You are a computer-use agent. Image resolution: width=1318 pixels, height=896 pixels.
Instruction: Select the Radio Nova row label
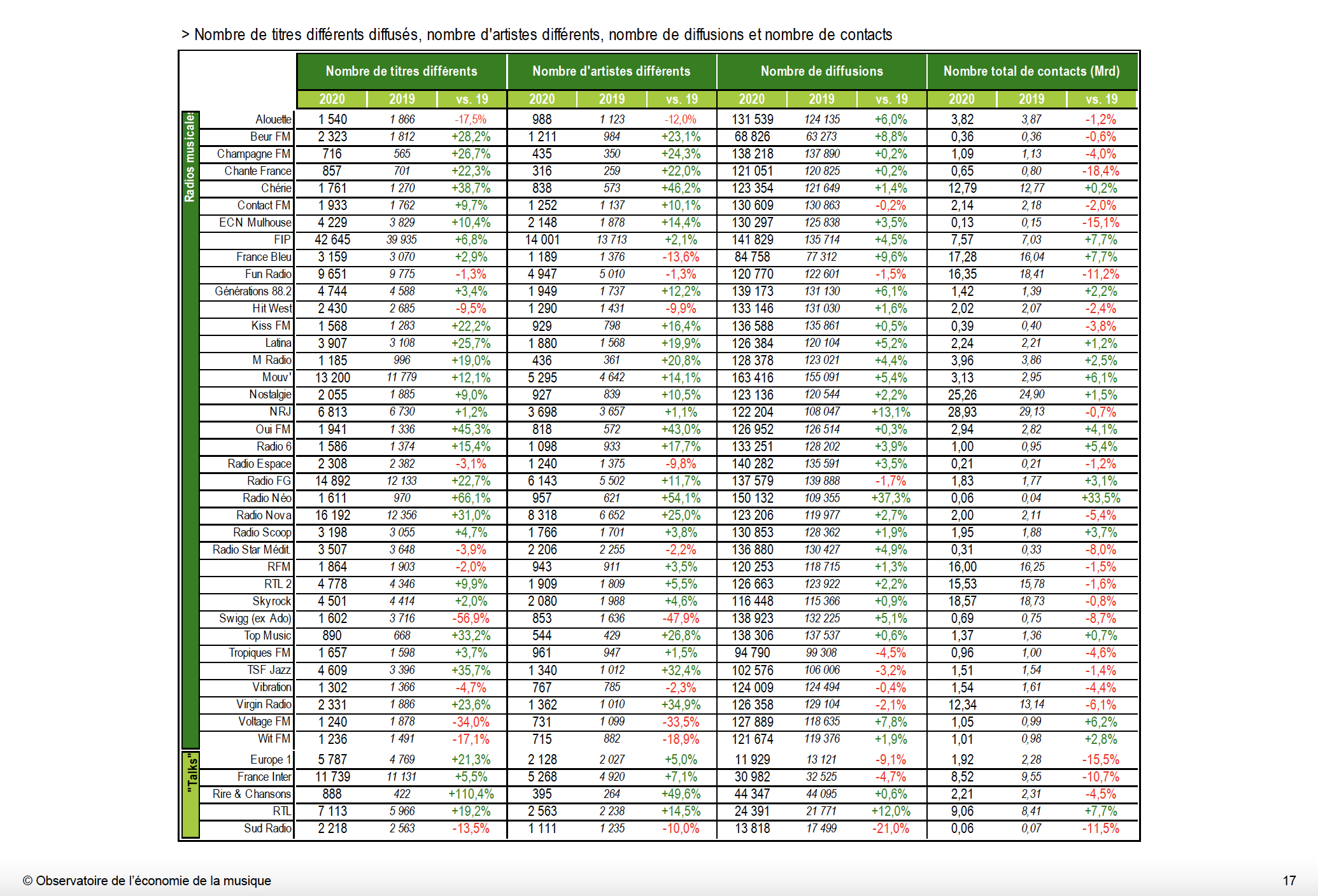[x=264, y=515]
